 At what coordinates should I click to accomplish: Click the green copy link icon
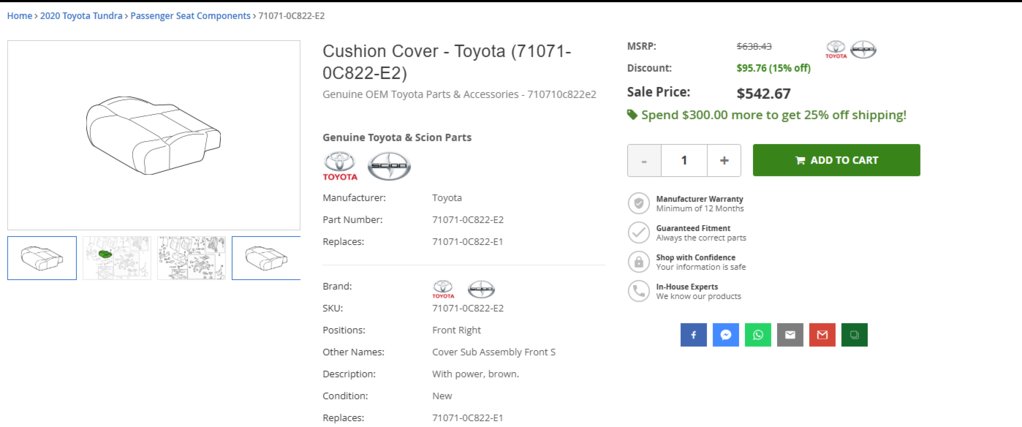pos(854,335)
